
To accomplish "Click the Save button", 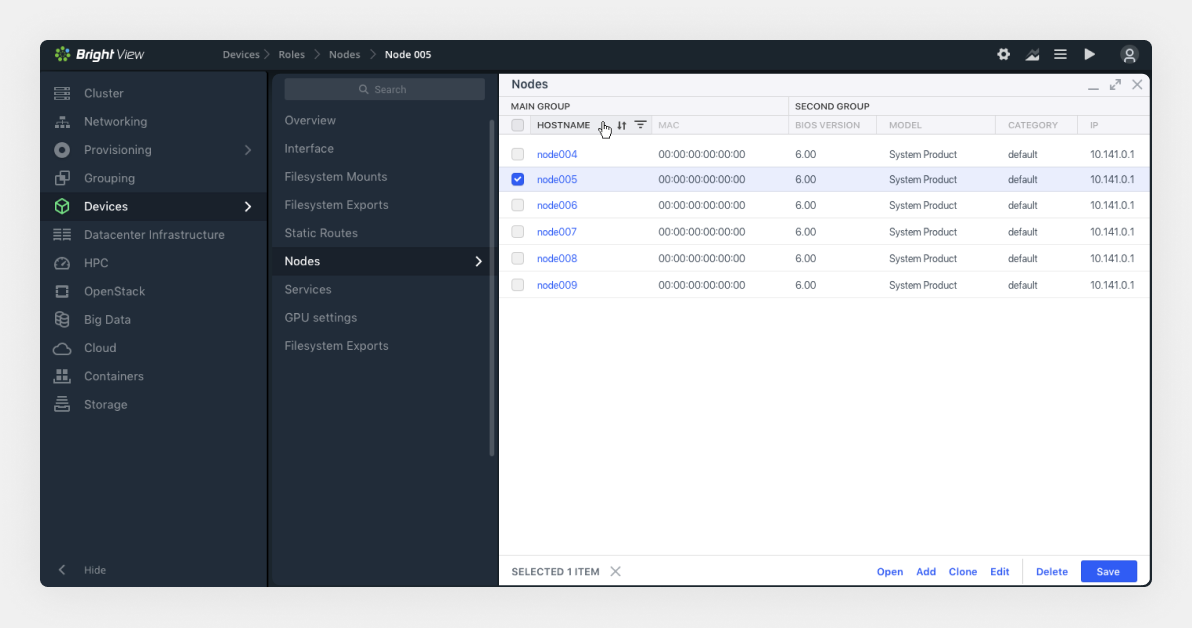I will [1108, 572].
